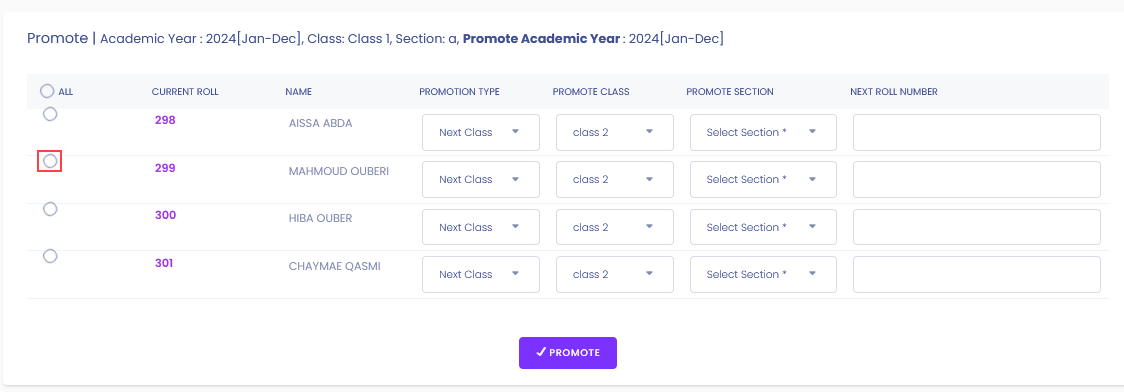Screen dimensions: 1124x392
Task: Open Promote Class dropdown for AISSA ABDA
Action: click(614, 133)
